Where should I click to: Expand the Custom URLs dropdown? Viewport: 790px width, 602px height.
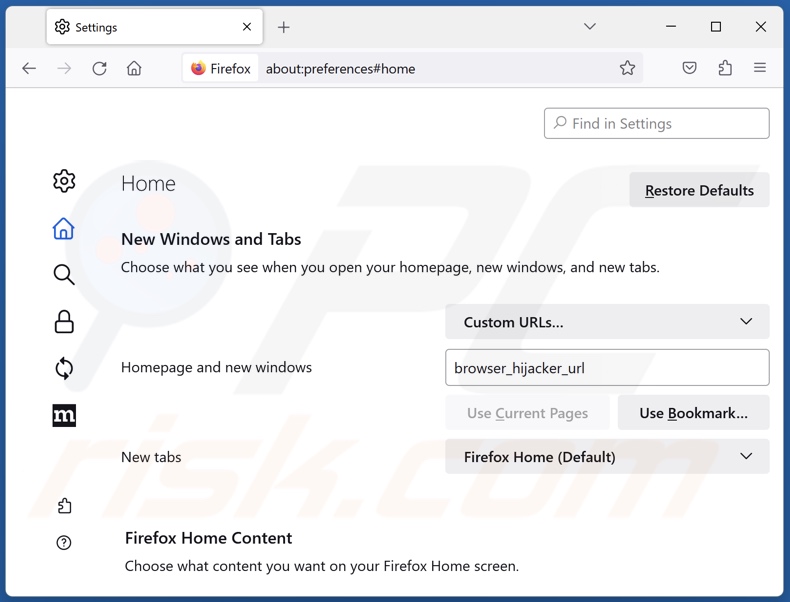point(607,322)
